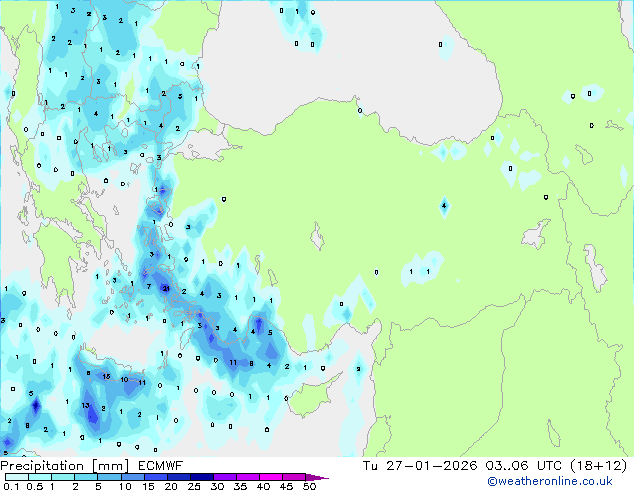The image size is (634, 490).
Task: Pick the 15 to 20 mm legend swatch
Action: pos(156,477)
